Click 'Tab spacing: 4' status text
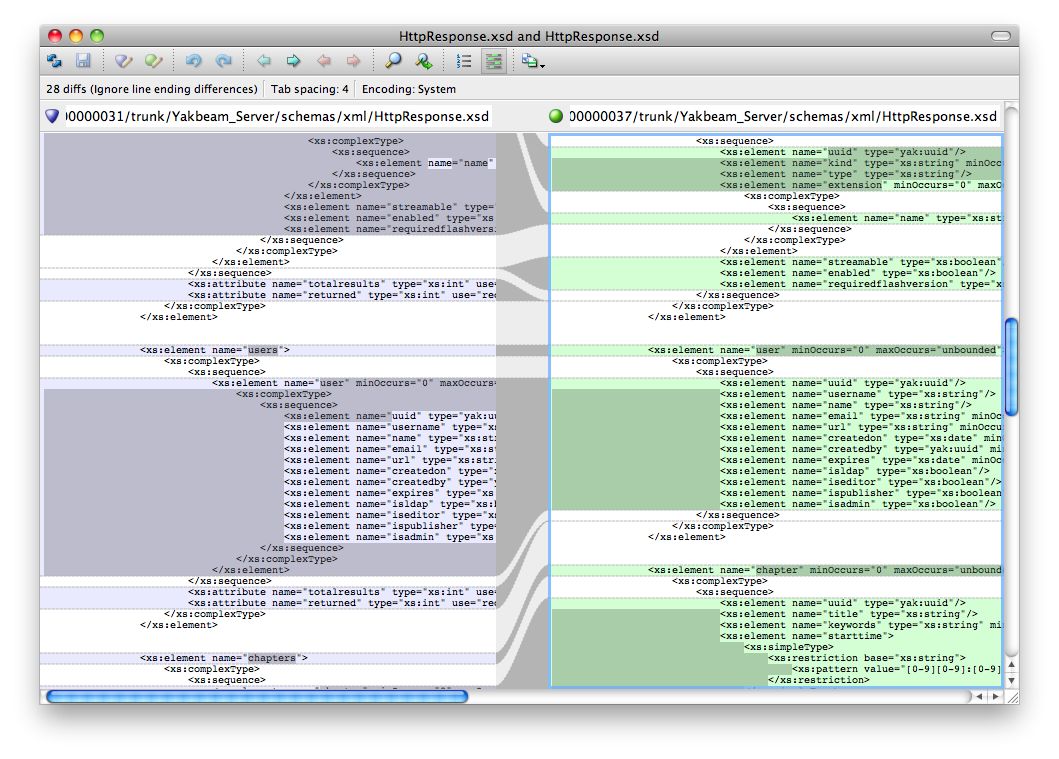The height and width of the screenshot is (759, 1059). [x=310, y=89]
